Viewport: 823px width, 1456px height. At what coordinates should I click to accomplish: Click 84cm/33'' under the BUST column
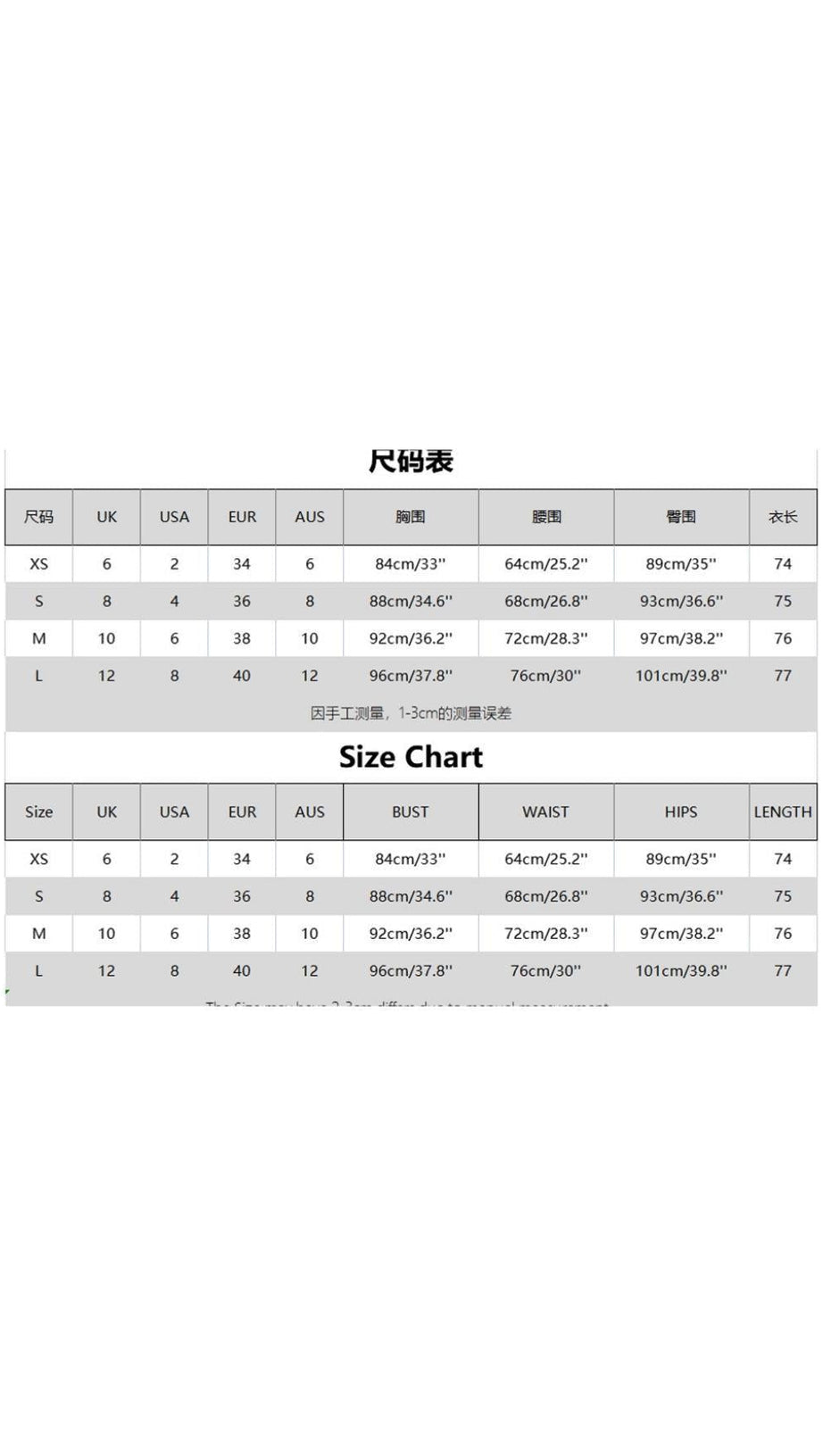[411, 859]
